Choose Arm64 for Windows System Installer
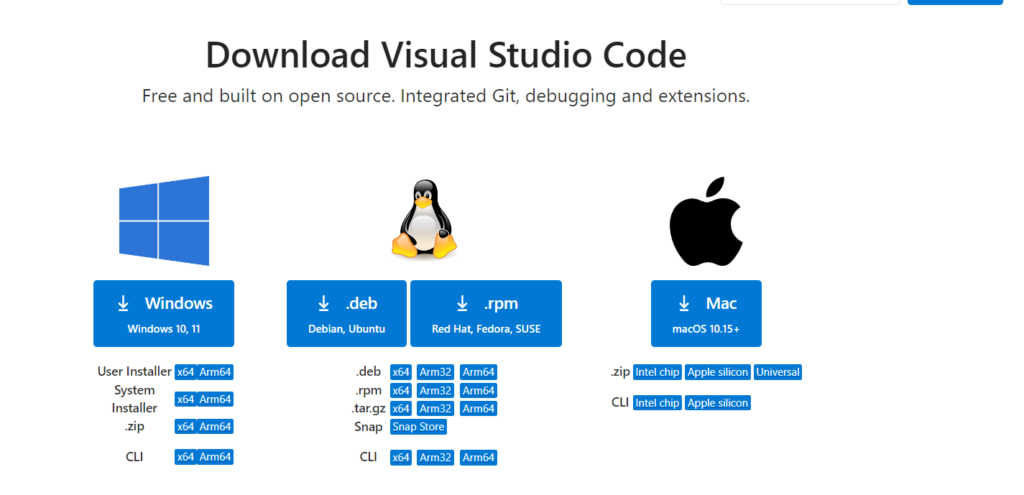Screen dimensions: 1024x495 click(x=215, y=399)
